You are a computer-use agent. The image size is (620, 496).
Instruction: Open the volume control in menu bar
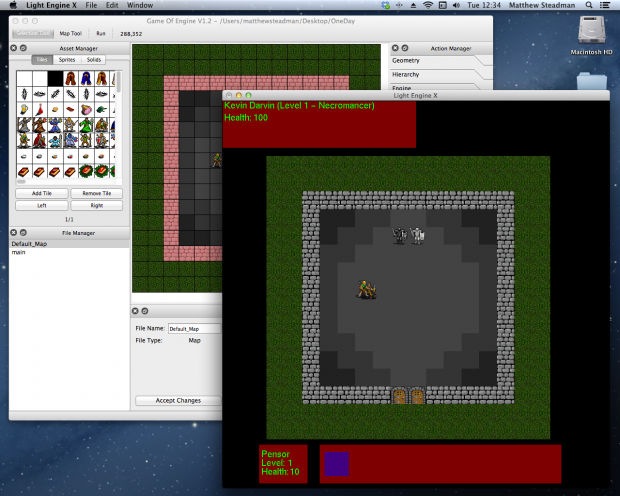coord(456,5)
